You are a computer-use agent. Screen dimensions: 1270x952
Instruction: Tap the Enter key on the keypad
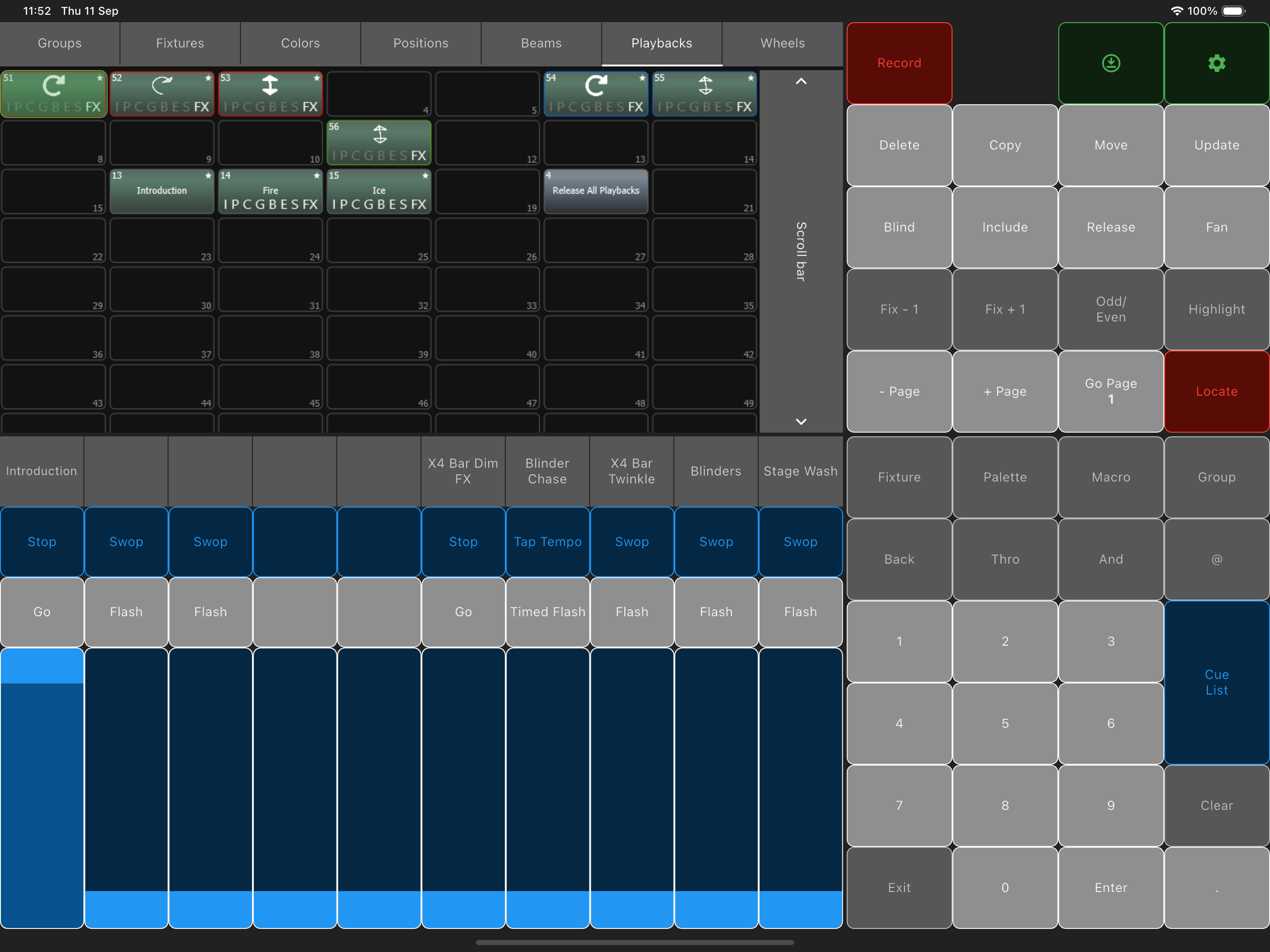point(1110,888)
